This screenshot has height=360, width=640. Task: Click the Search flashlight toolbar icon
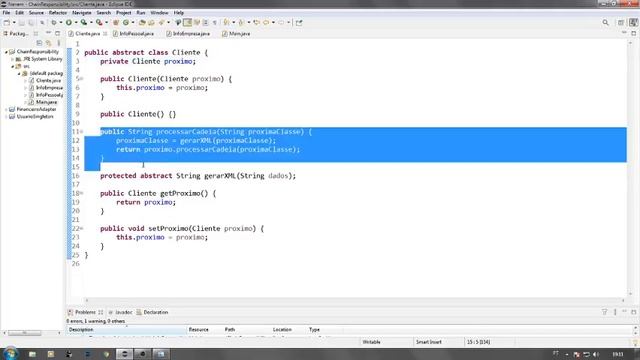point(161,22)
